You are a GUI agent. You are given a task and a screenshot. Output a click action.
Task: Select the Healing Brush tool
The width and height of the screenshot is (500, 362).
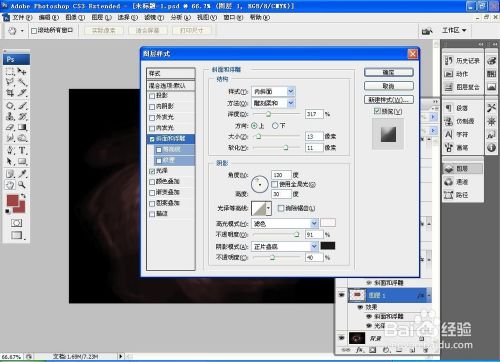coord(10,106)
